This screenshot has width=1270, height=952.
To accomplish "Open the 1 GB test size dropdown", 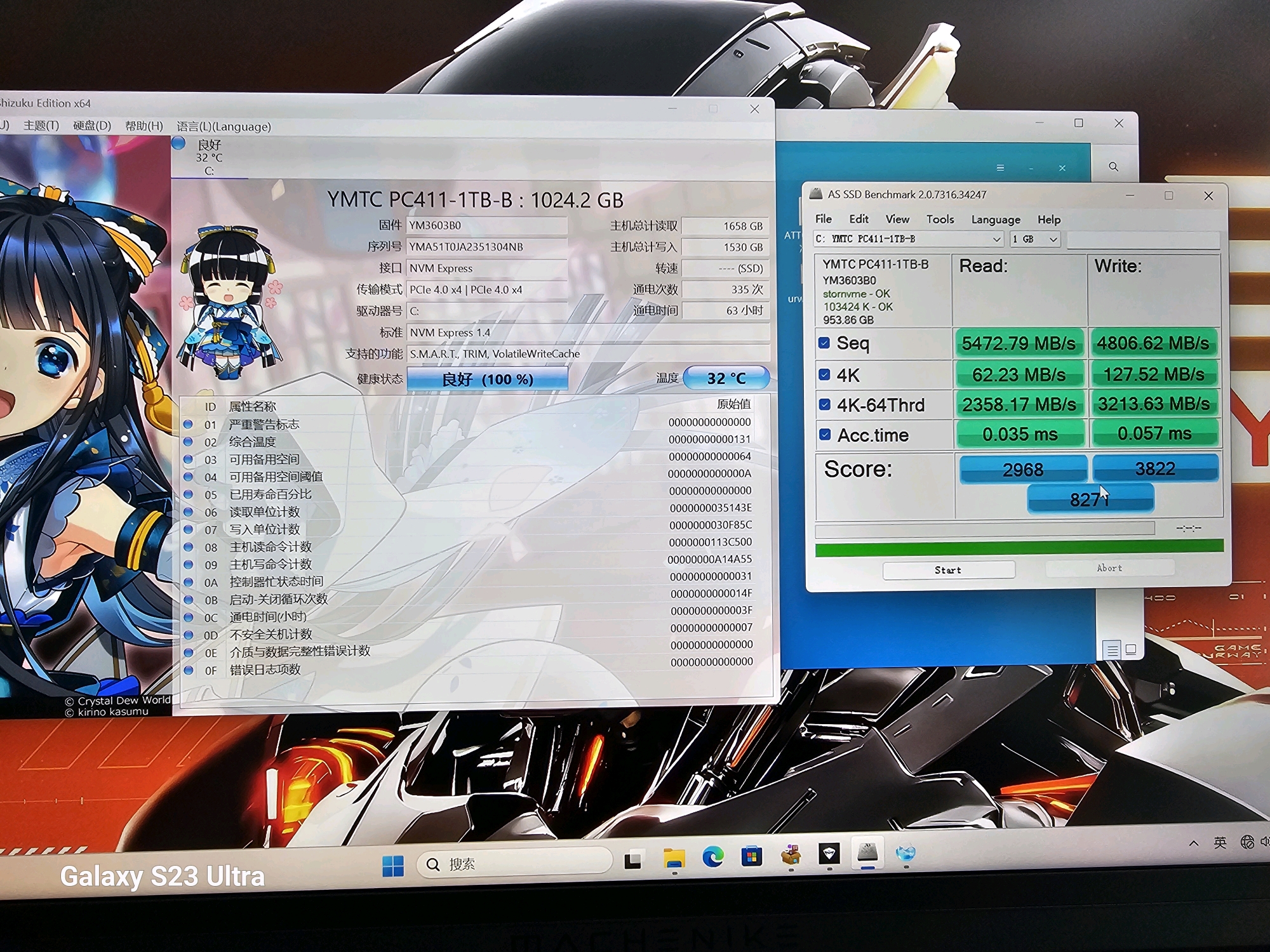I will pos(1035,239).
